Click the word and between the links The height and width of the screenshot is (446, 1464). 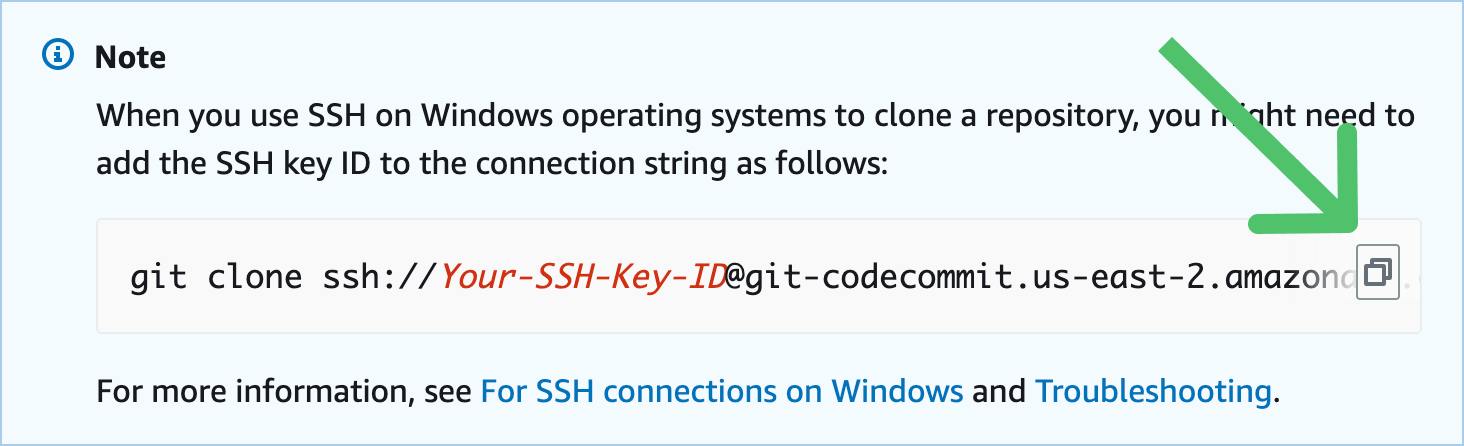tap(999, 390)
